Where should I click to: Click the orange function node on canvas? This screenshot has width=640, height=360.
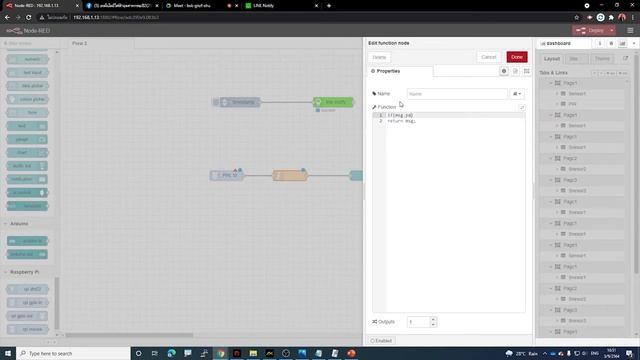click(290, 176)
